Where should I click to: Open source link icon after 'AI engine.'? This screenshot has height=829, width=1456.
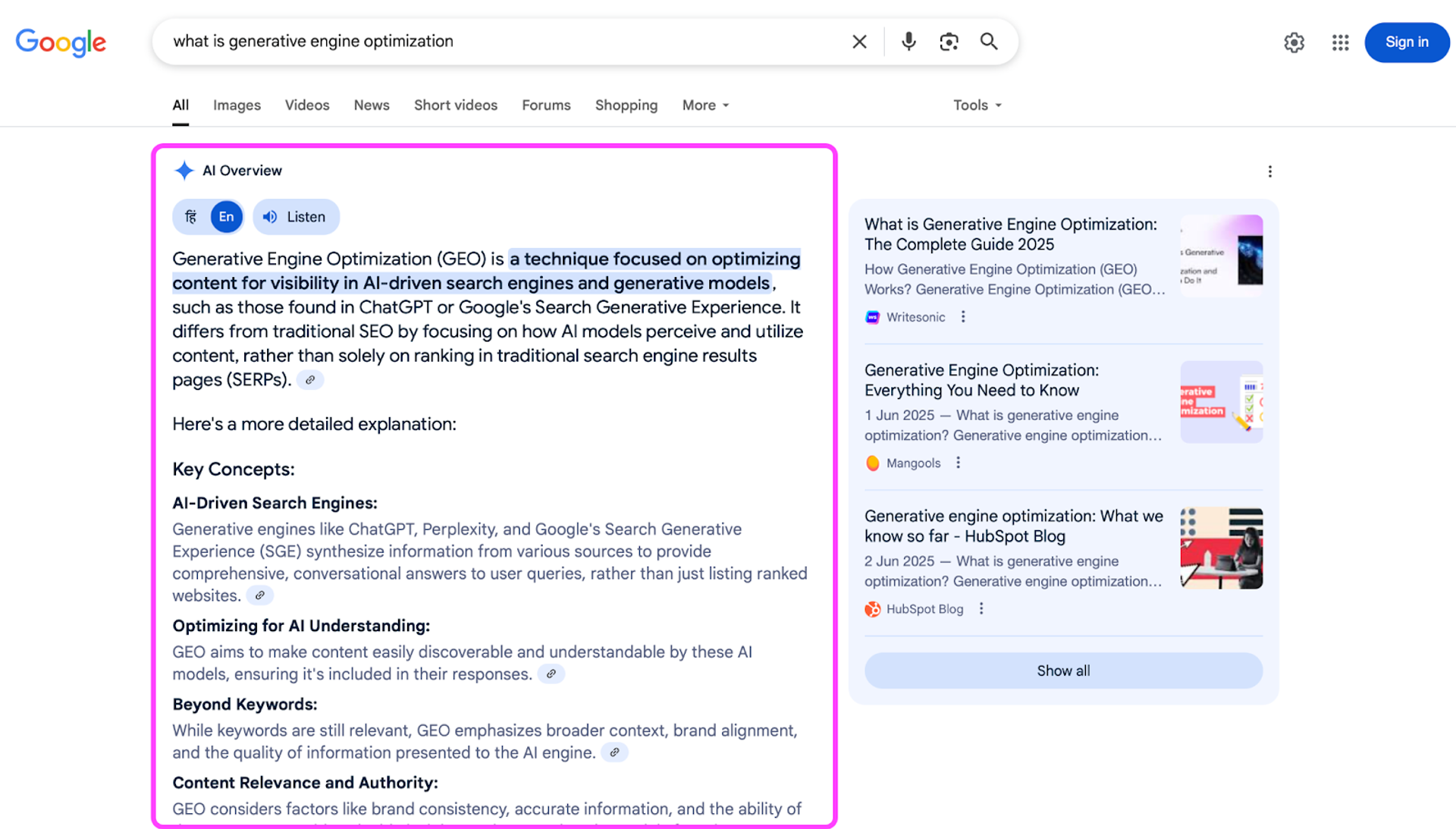point(615,753)
